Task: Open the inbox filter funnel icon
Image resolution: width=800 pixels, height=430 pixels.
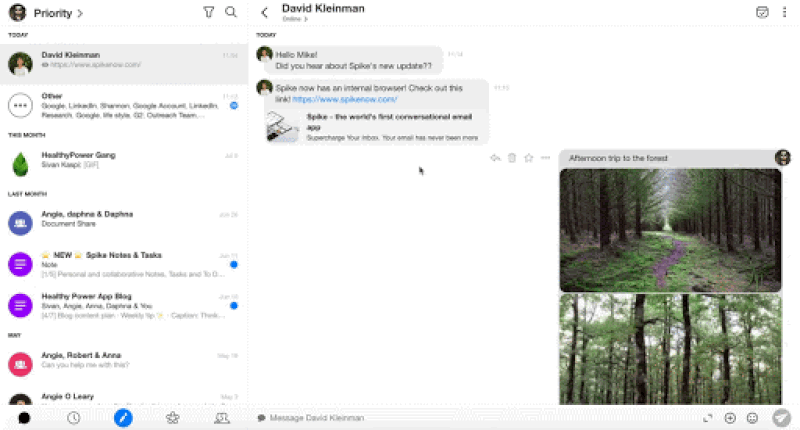Action: point(209,12)
